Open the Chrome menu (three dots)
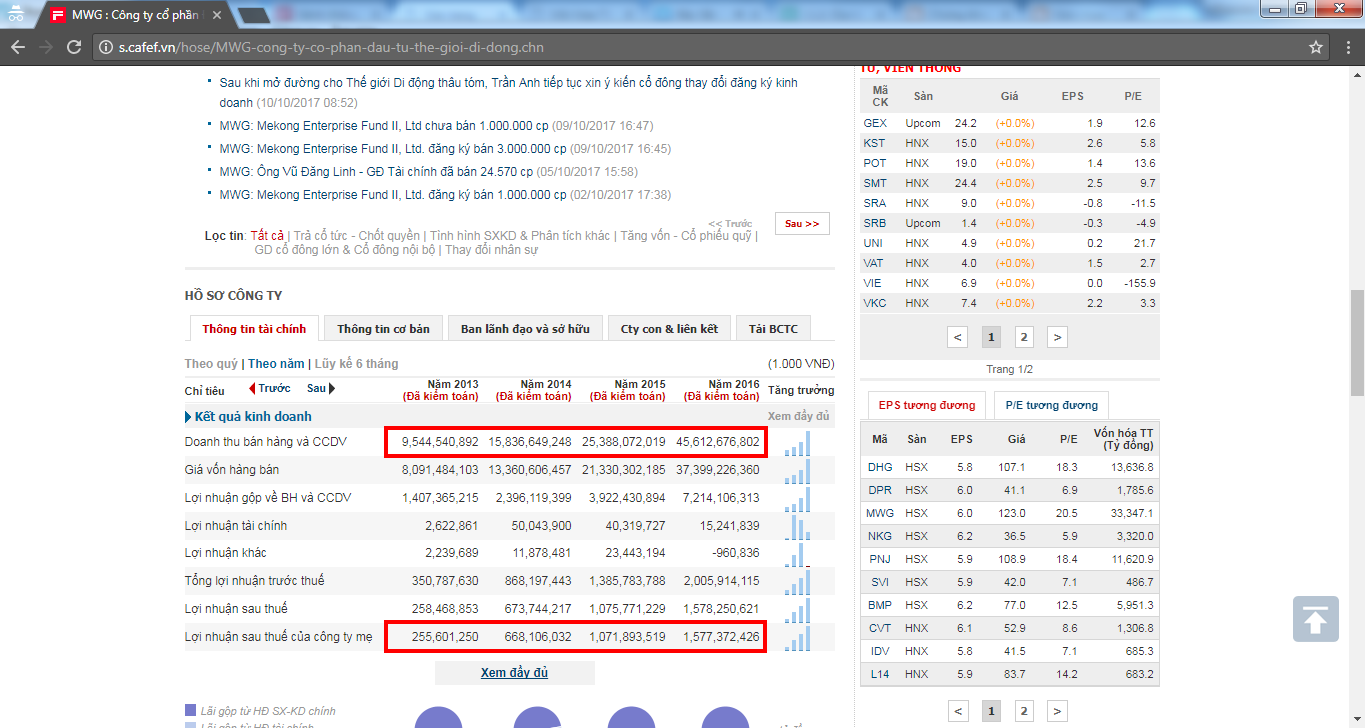Image resolution: width=1365 pixels, height=728 pixels. 1346,47
